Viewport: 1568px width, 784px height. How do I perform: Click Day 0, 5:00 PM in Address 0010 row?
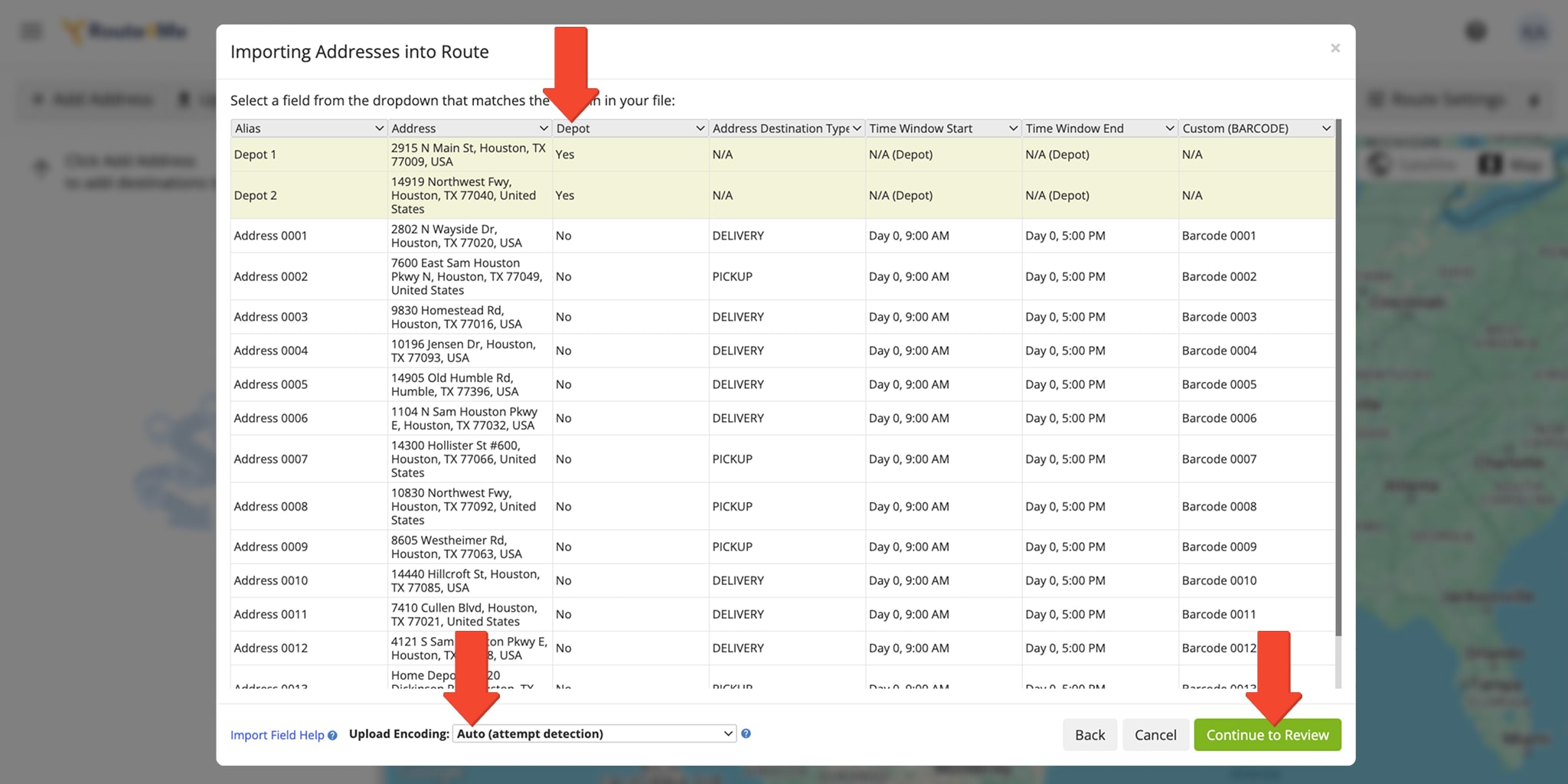(x=1100, y=580)
